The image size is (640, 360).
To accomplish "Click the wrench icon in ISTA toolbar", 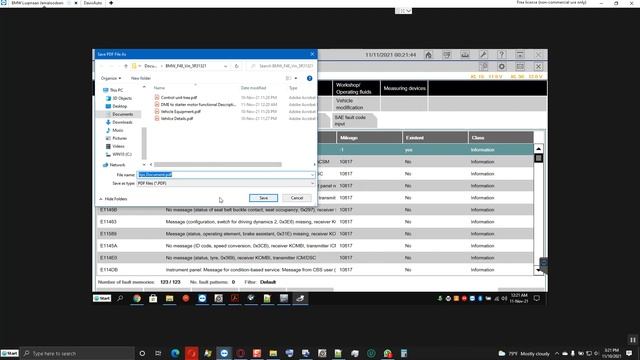I will [483, 55].
